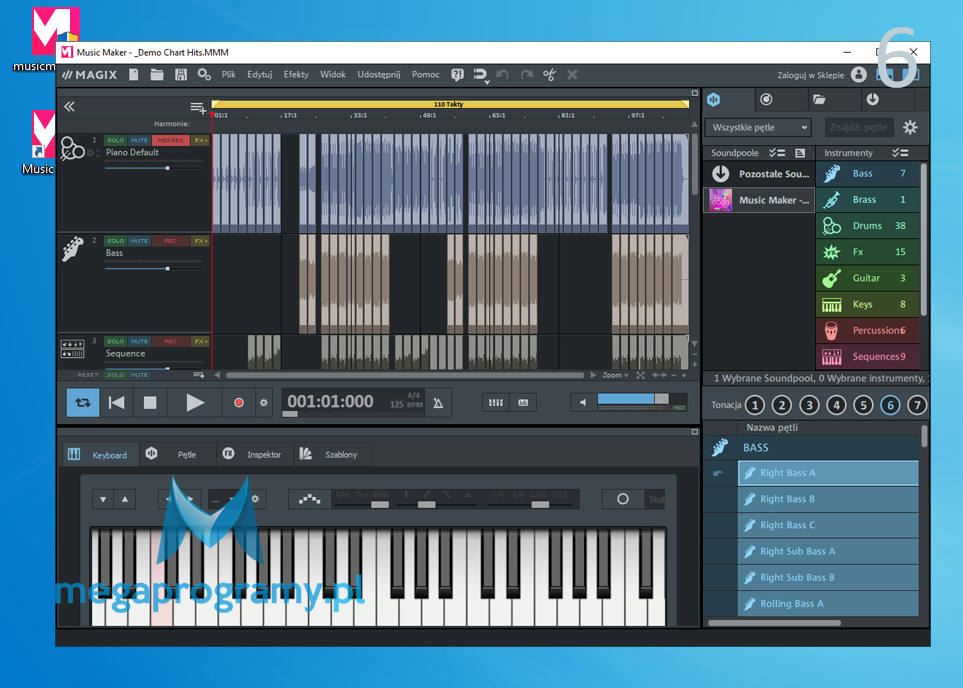Jump to the project start

[116, 403]
